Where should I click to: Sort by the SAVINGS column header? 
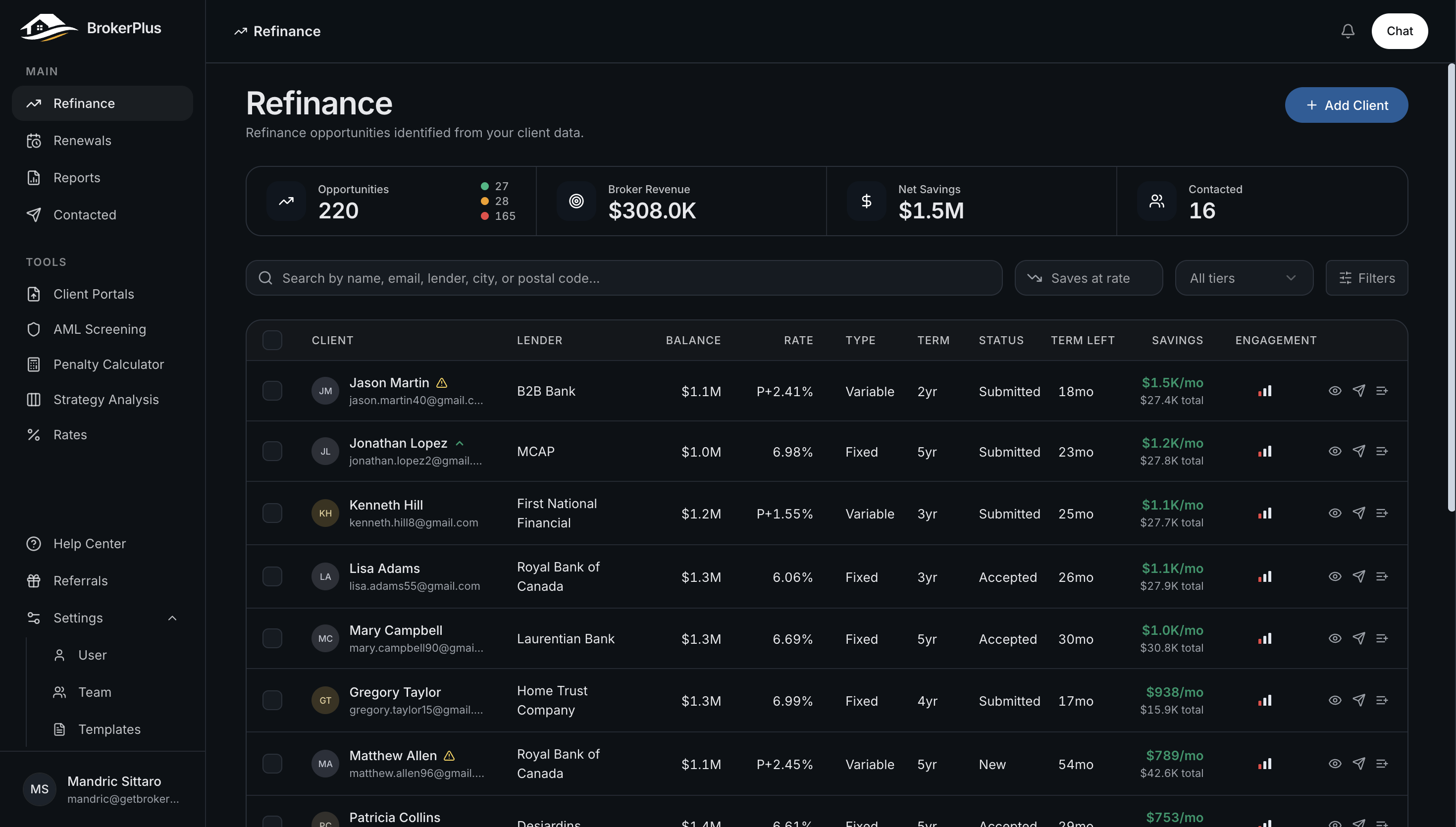click(x=1177, y=340)
